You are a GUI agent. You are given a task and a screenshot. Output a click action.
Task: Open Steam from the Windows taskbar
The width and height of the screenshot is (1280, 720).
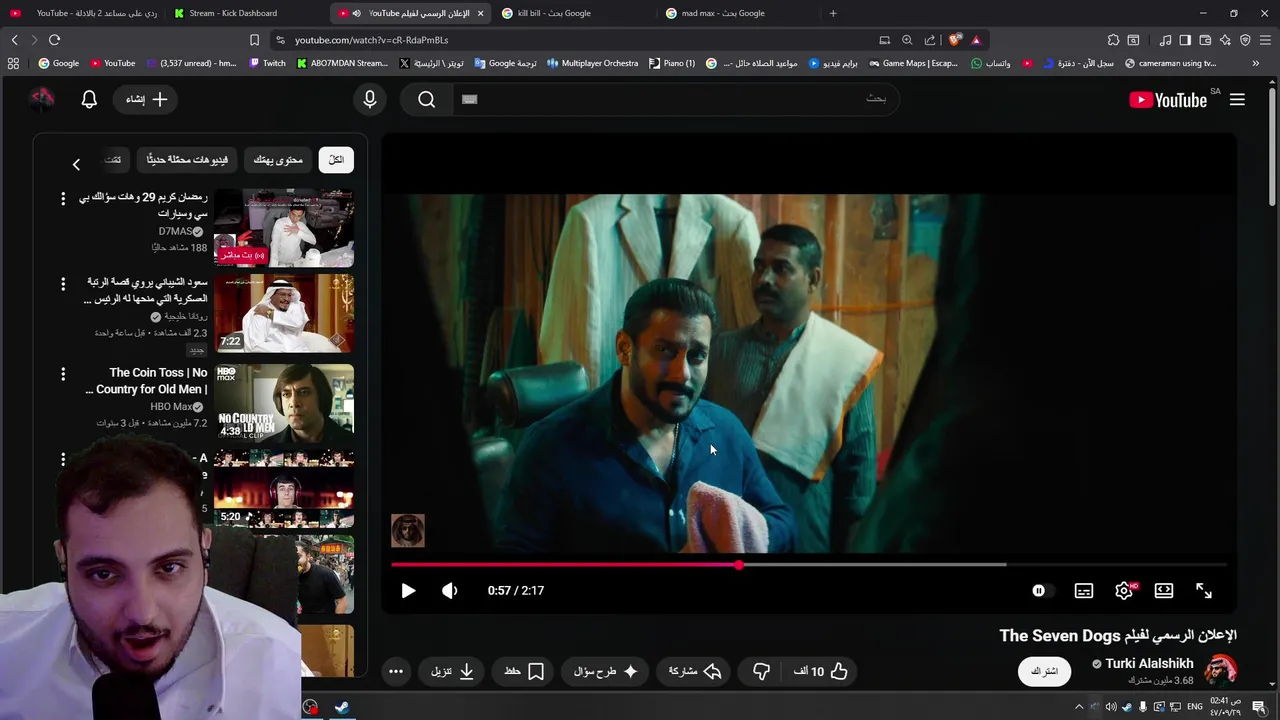point(342,707)
